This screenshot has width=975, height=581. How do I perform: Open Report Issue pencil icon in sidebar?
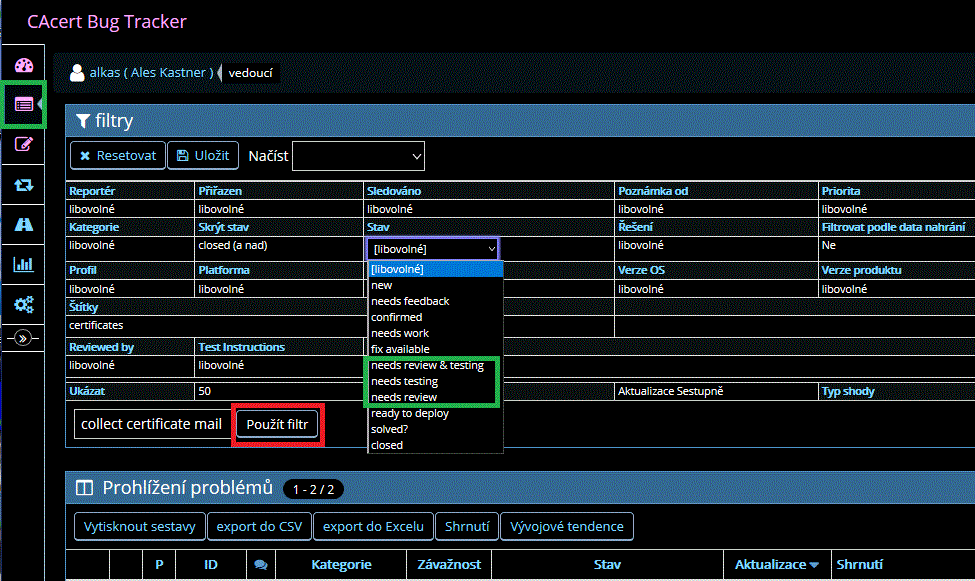tap(24, 144)
